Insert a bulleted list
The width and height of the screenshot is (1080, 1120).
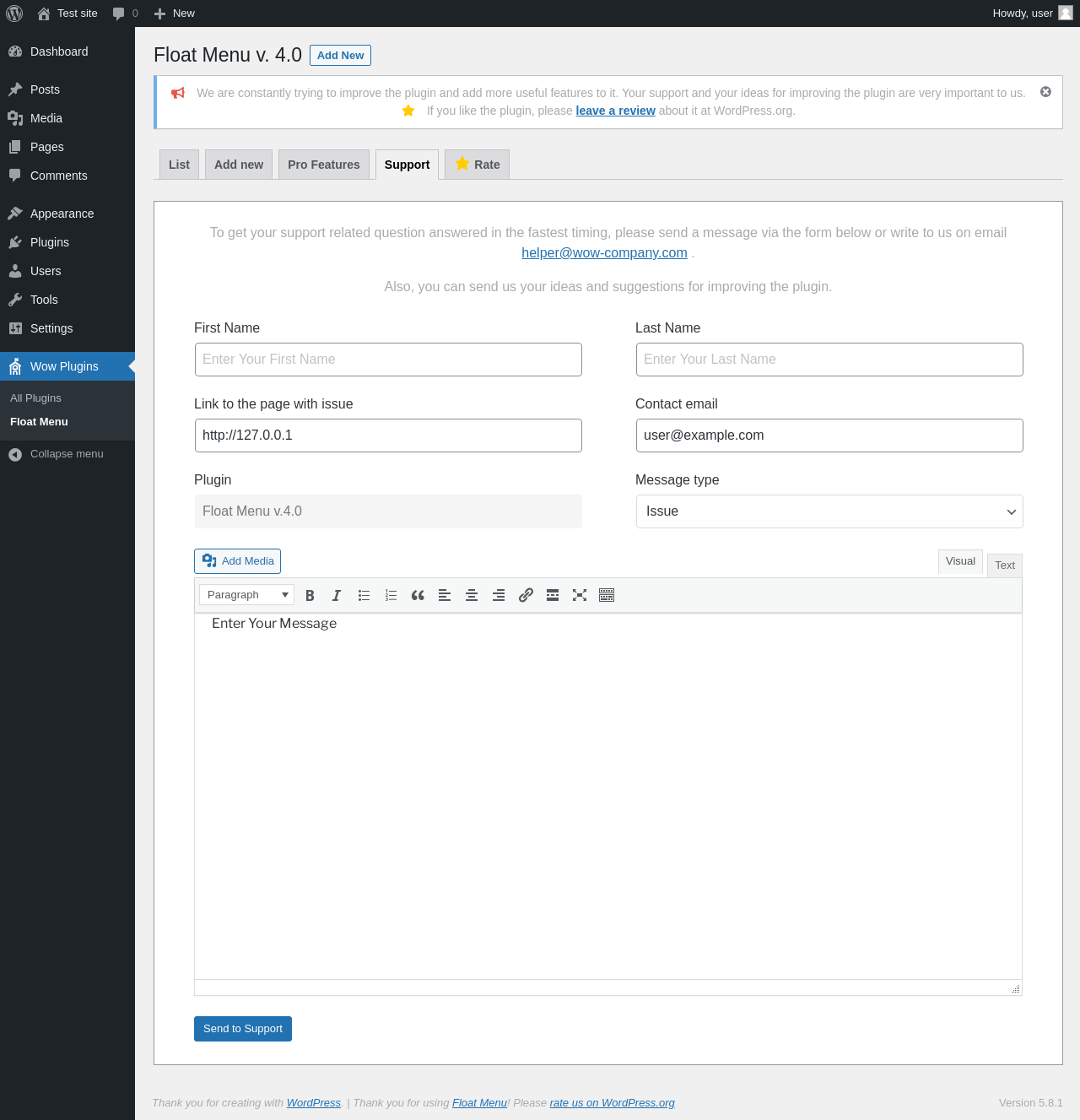click(364, 595)
